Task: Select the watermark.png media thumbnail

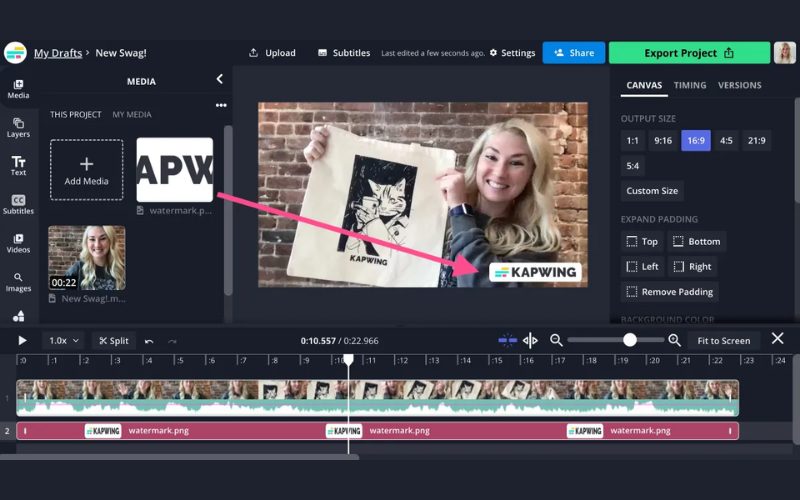Action: pyautogui.click(x=174, y=169)
